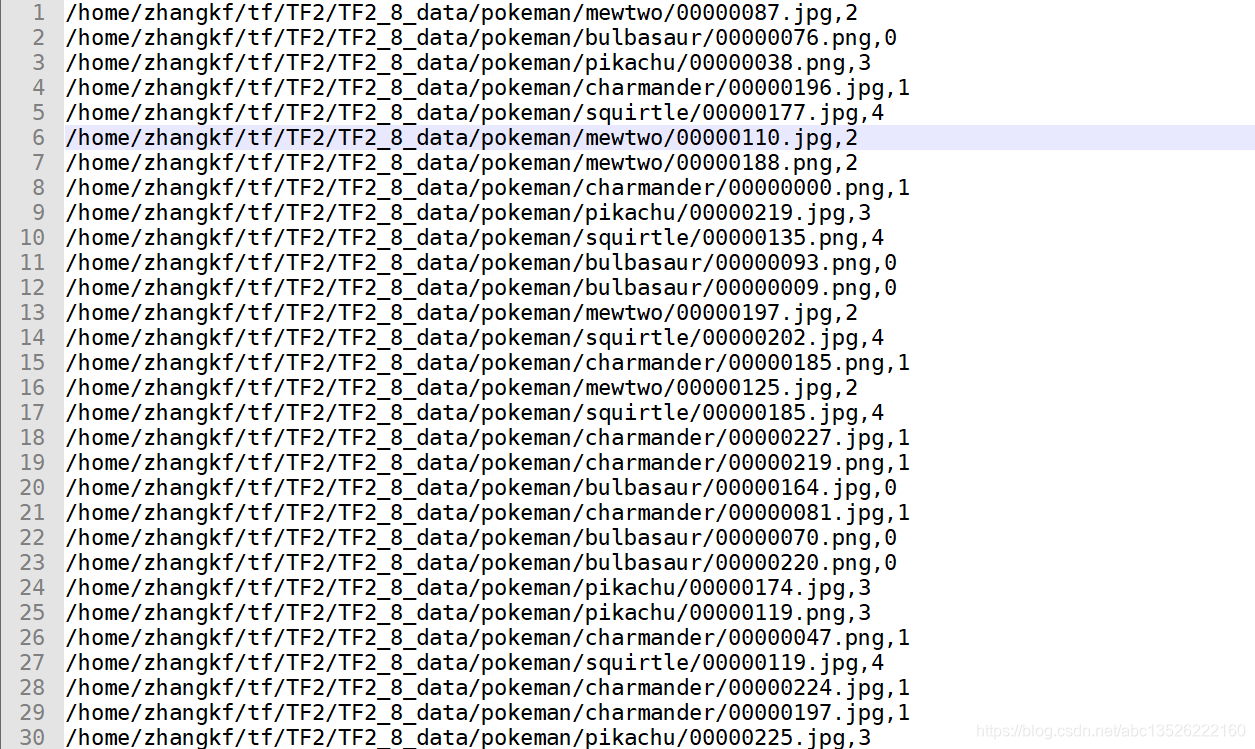Viewport: 1255px width, 749px height.
Task: Click line number 20 in gutter
Action: [32, 488]
